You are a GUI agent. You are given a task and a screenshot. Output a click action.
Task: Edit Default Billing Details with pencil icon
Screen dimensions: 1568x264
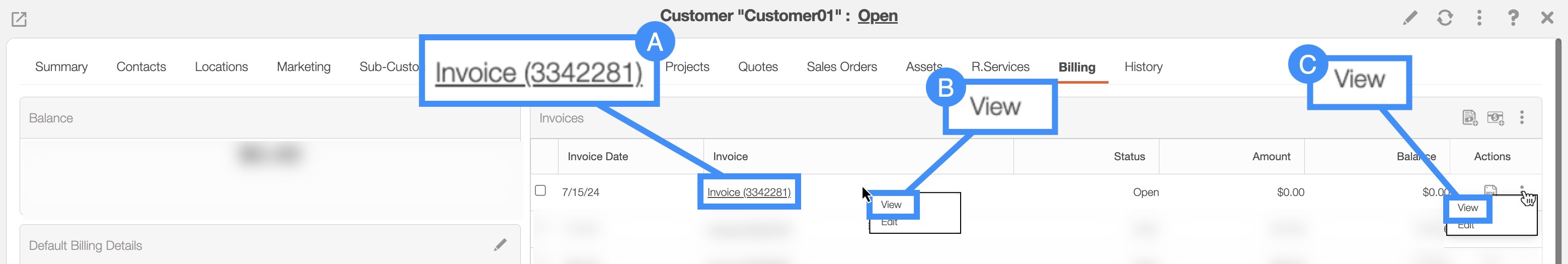[x=500, y=245]
